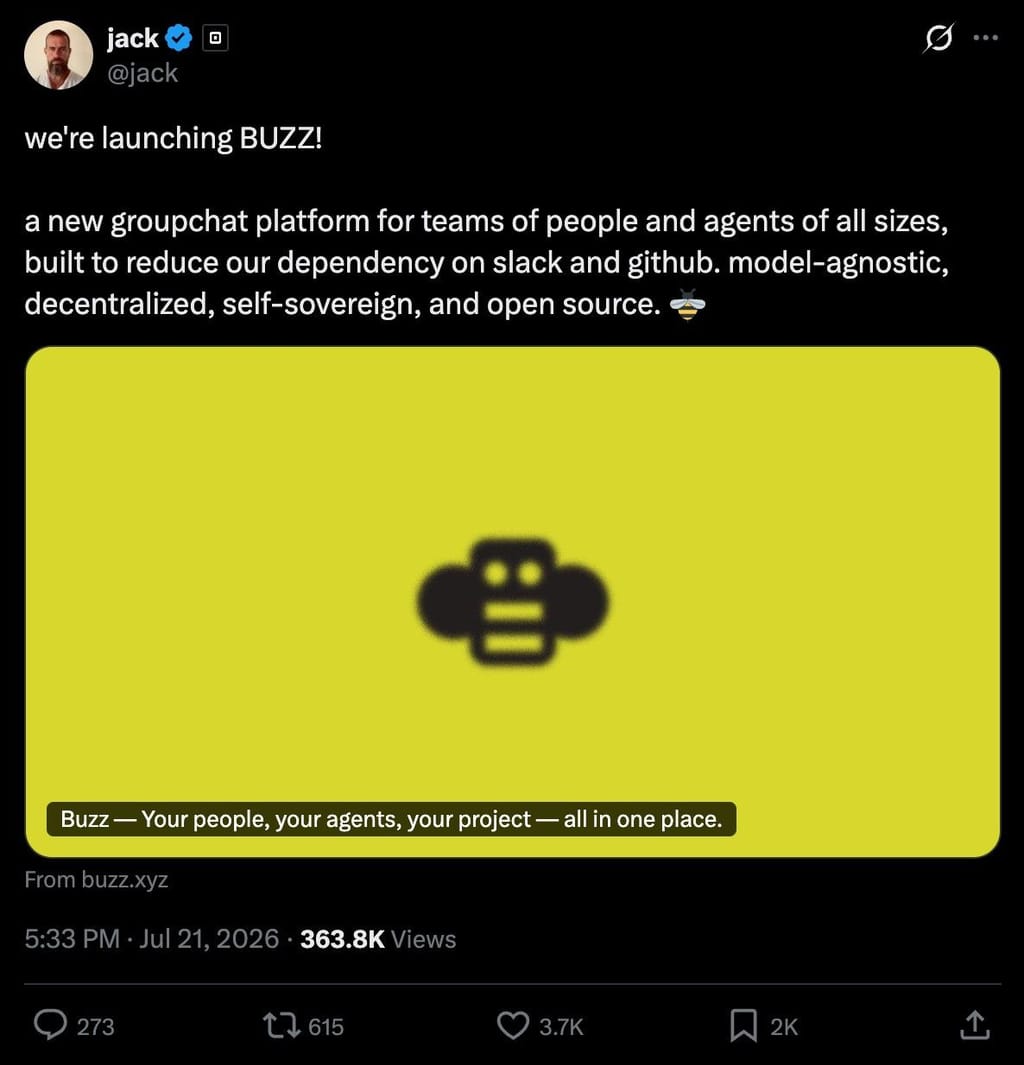Click the repost arrows icon

click(282, 1026)
